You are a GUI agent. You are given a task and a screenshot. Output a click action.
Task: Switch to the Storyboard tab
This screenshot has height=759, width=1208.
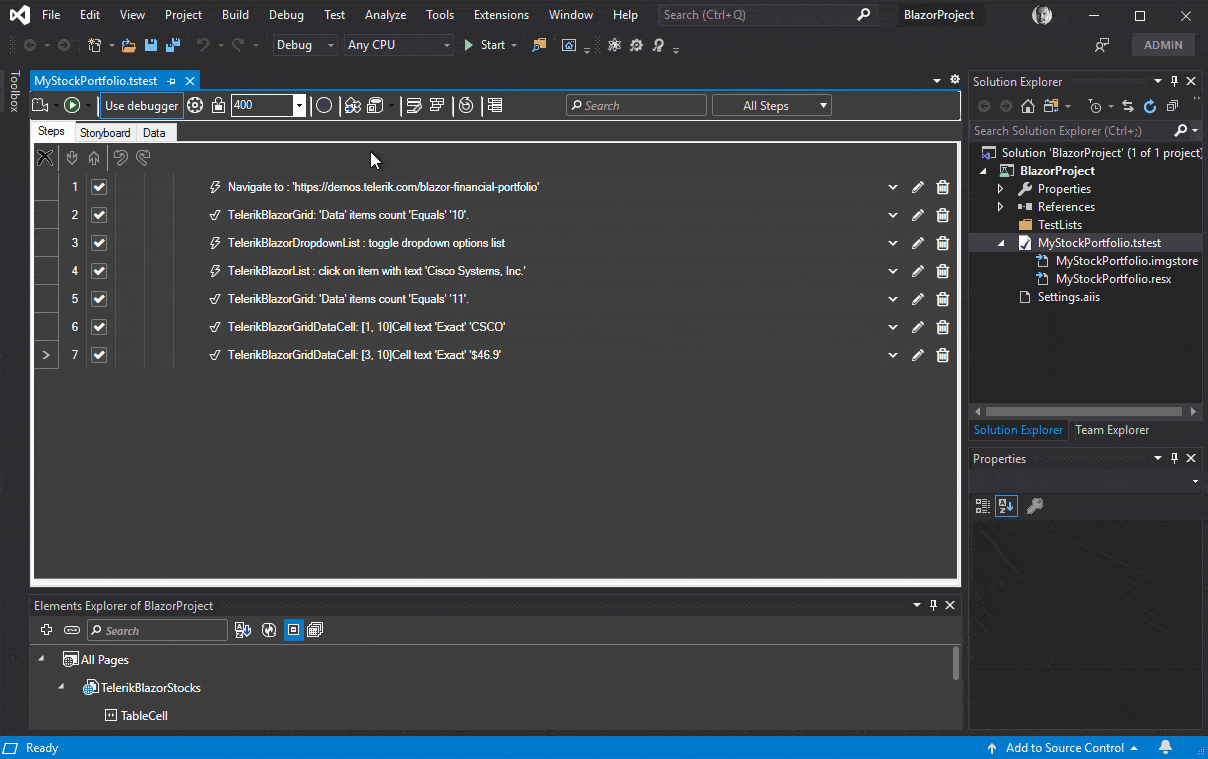point(105,133)
